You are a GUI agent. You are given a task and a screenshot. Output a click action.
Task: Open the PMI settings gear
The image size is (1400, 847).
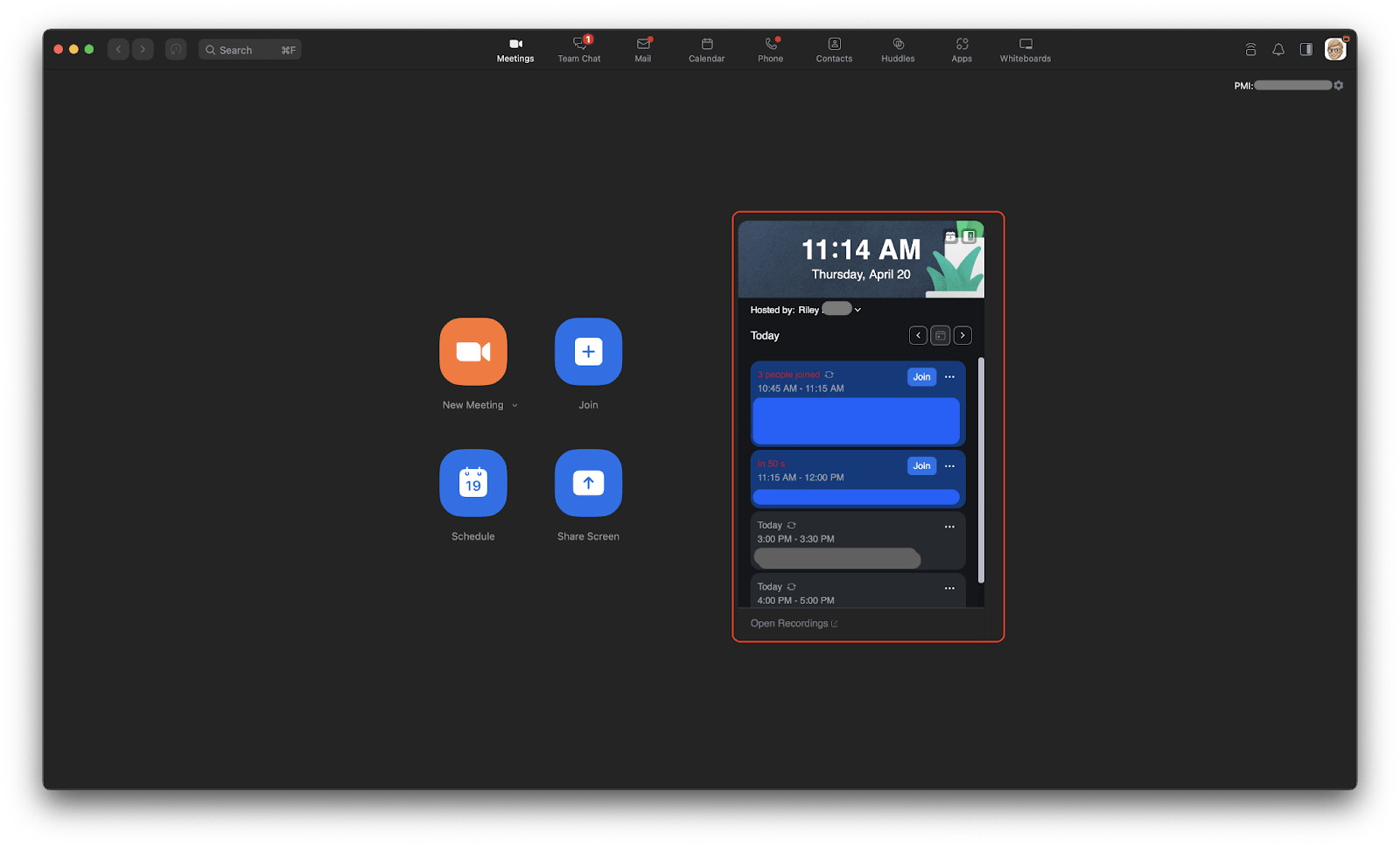(x=1338, y=85)
